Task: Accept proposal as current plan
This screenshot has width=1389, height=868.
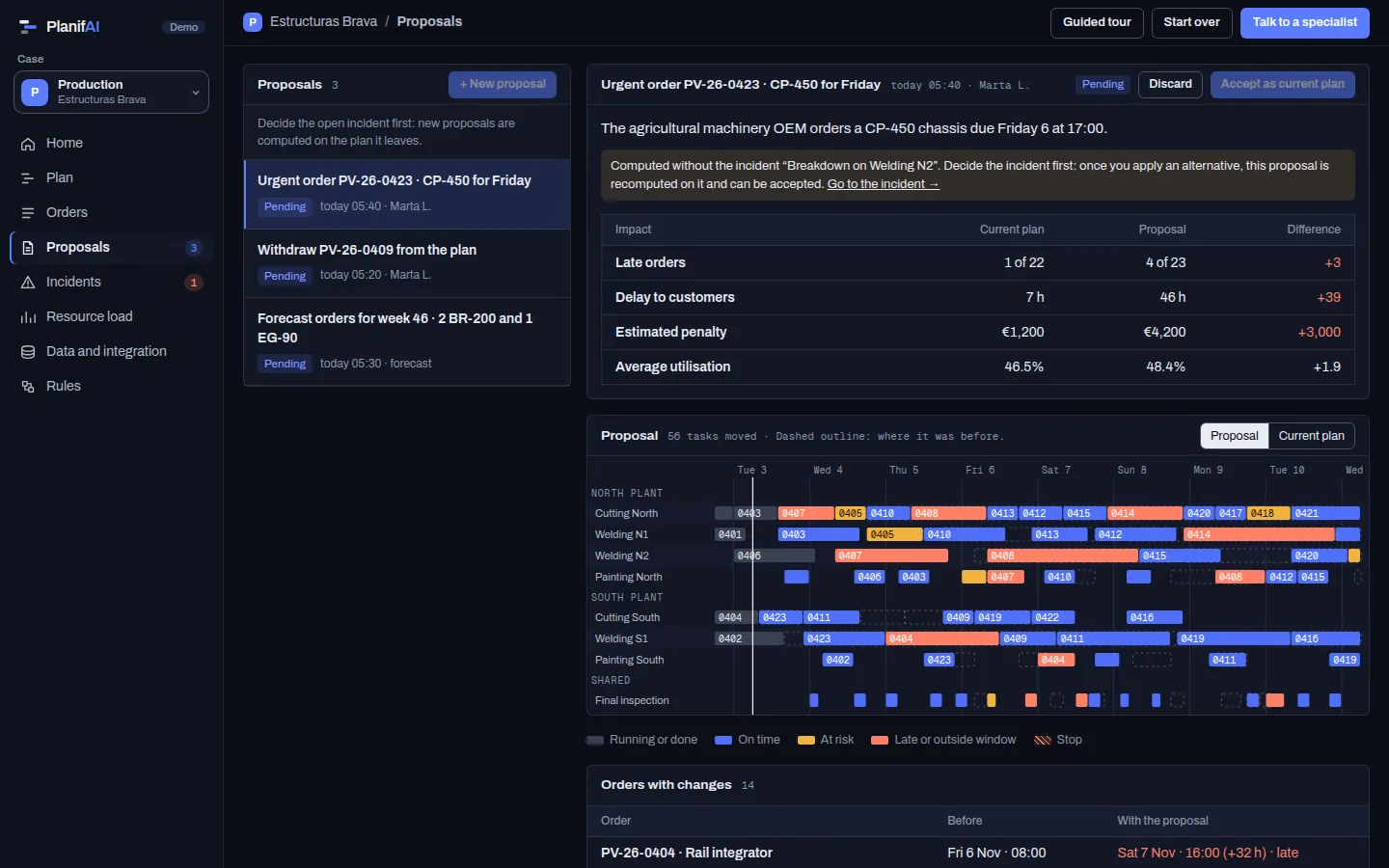Action: coord(1282,85)
